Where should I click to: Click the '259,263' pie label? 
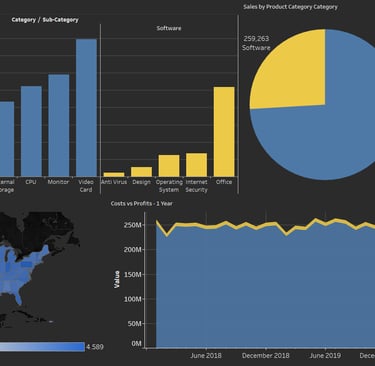(x=256, y=39)
